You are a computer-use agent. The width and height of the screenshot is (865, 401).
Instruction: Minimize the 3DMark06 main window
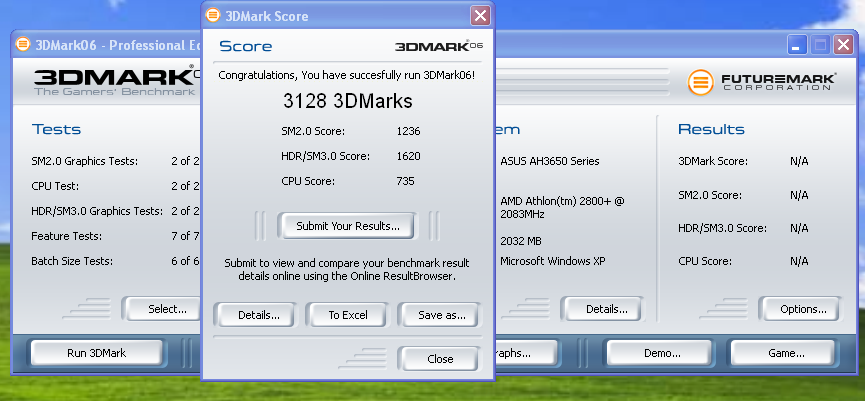point(797,45)
